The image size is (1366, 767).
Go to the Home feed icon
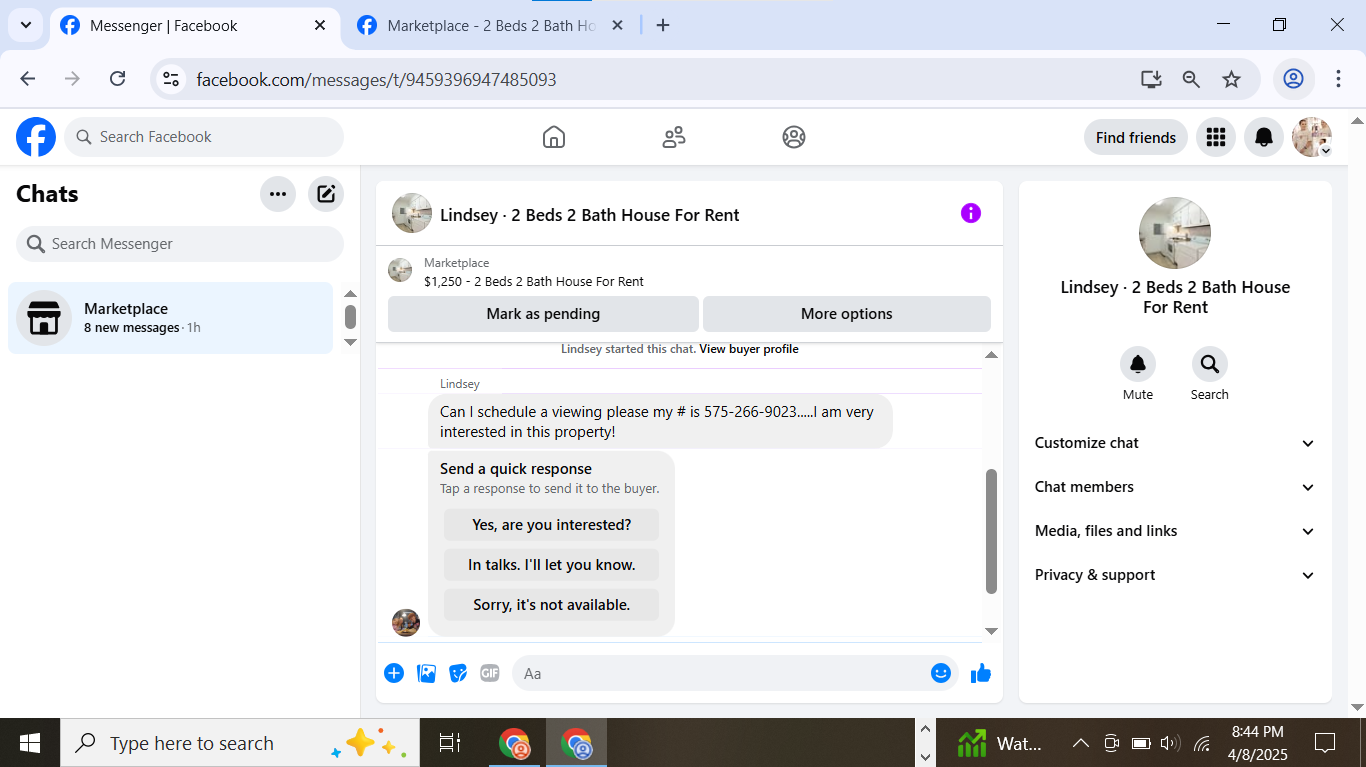click(x=554, y=137)
